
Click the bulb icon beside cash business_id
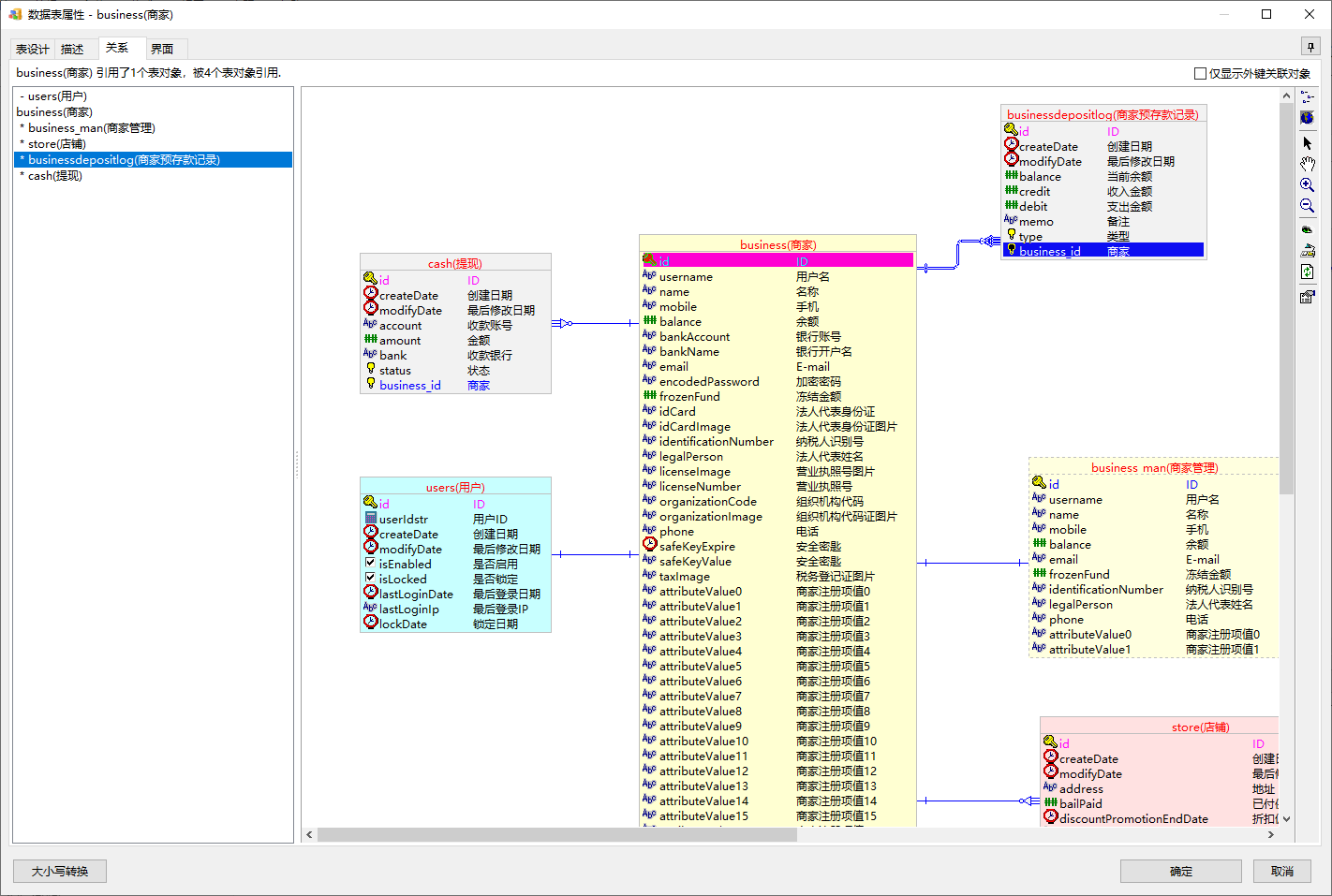tap(370, 383)
